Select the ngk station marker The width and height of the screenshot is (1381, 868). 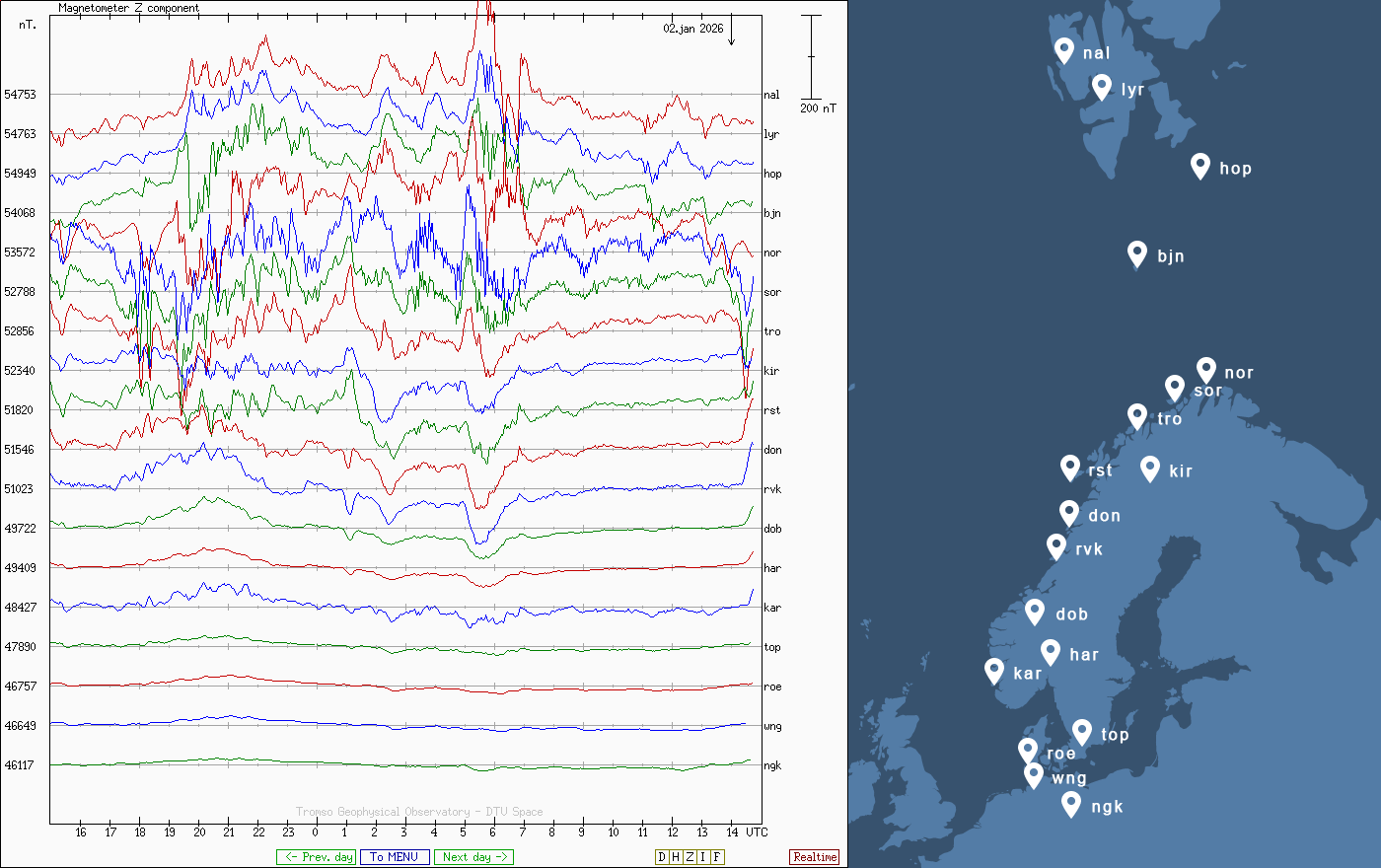click(1071, 804)
